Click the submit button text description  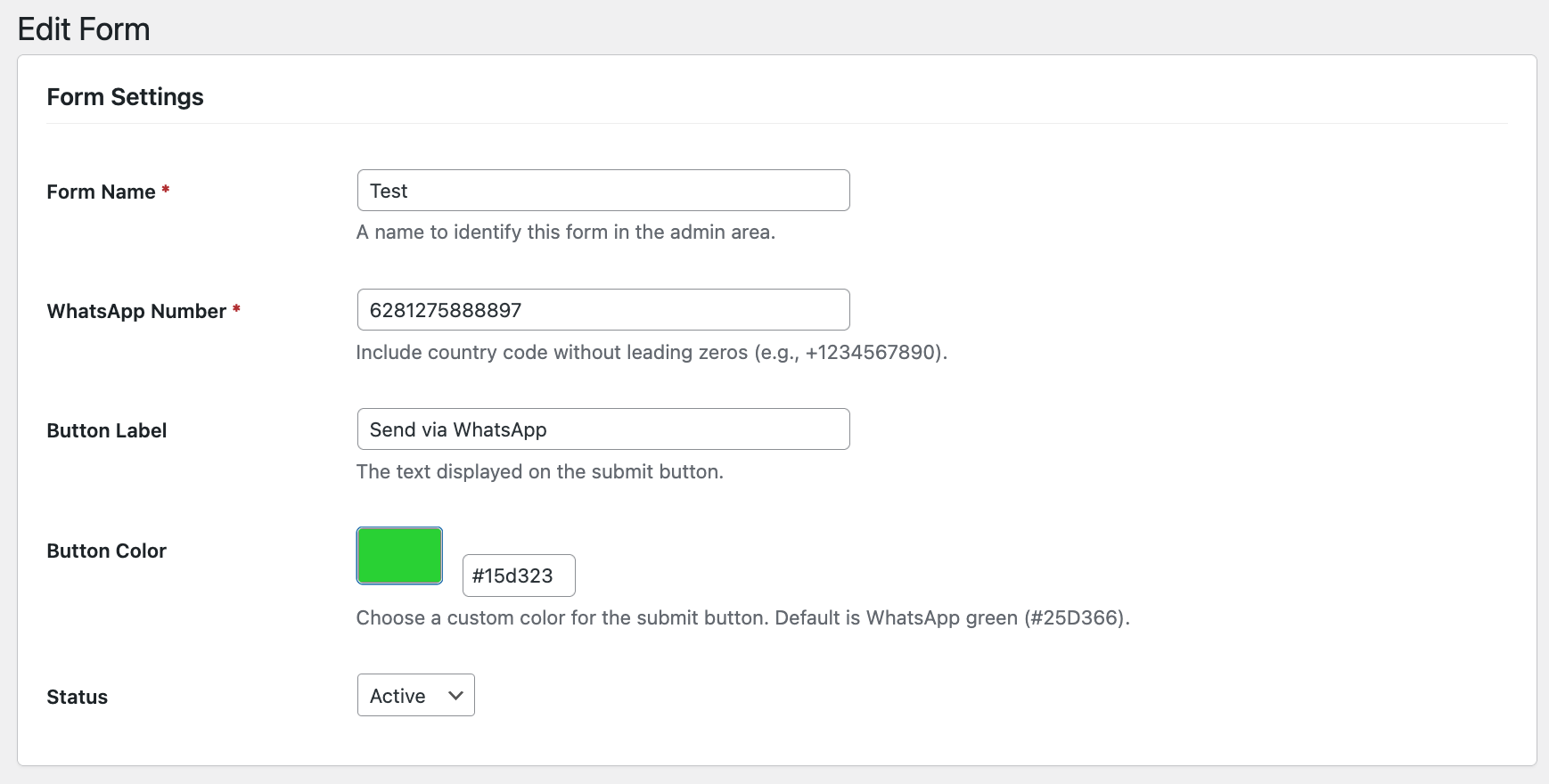539,472
